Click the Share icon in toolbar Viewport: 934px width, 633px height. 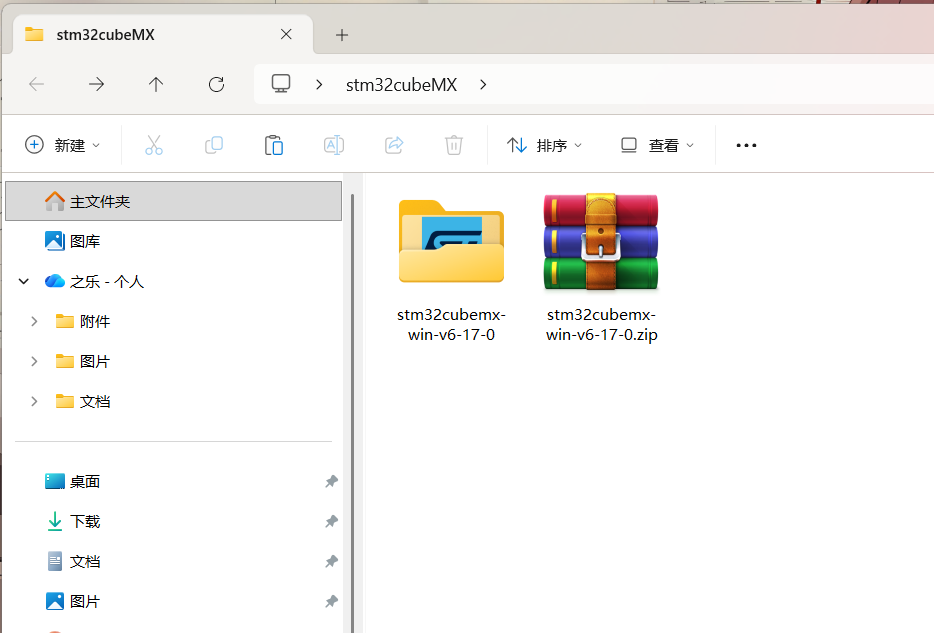[x=394, y=145]
